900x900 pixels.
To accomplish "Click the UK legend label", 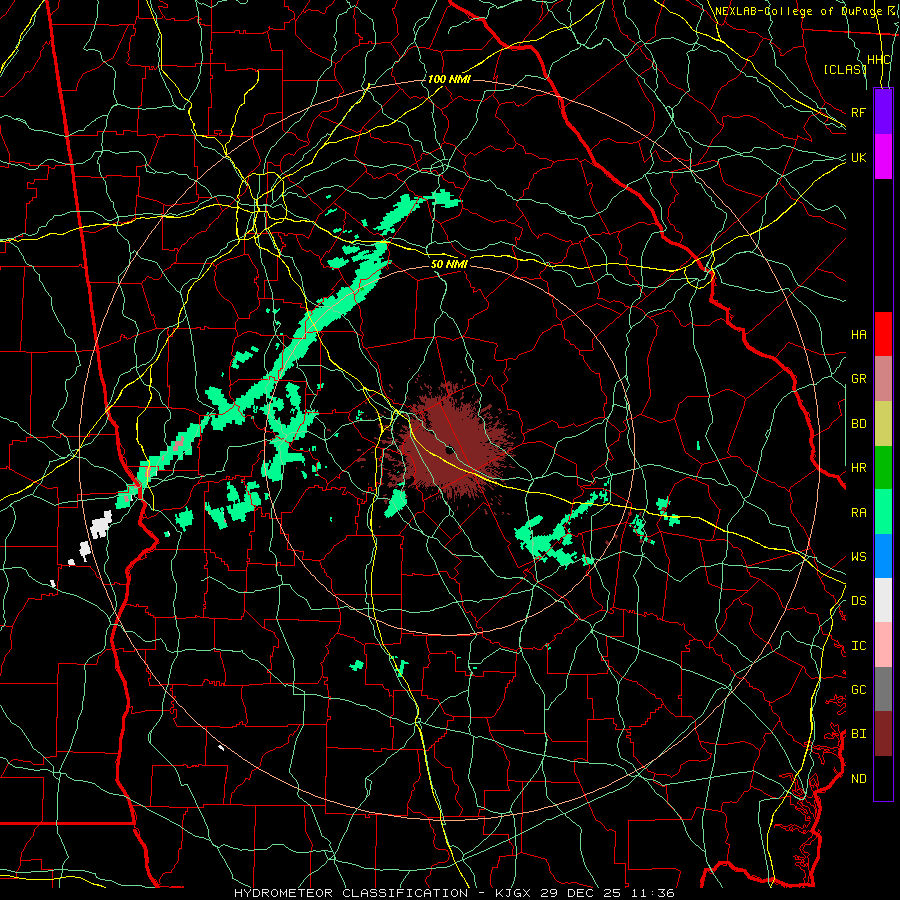I will tap(859, 157).
